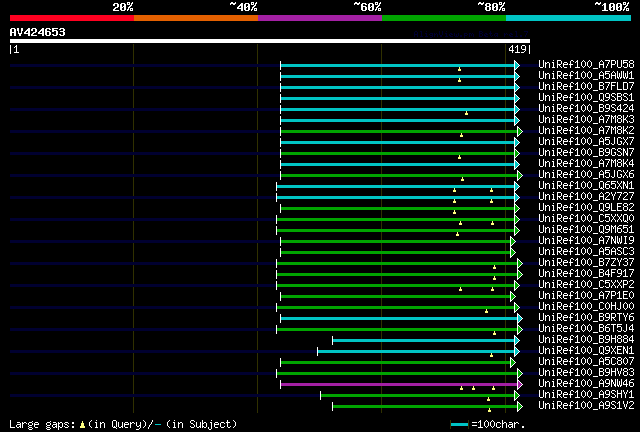Select the UniRef100_A7M8K4 label

point(586,164)
